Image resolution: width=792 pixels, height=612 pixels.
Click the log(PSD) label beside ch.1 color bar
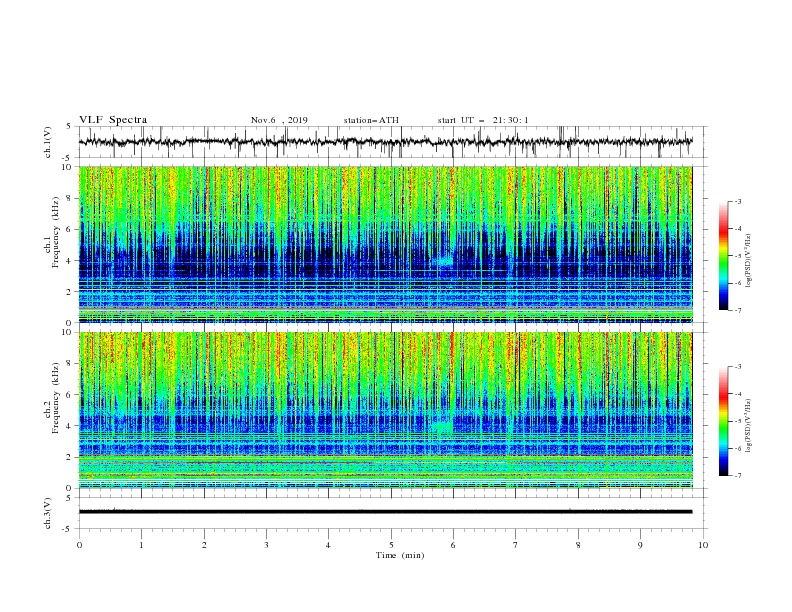(x=749, y=261)
